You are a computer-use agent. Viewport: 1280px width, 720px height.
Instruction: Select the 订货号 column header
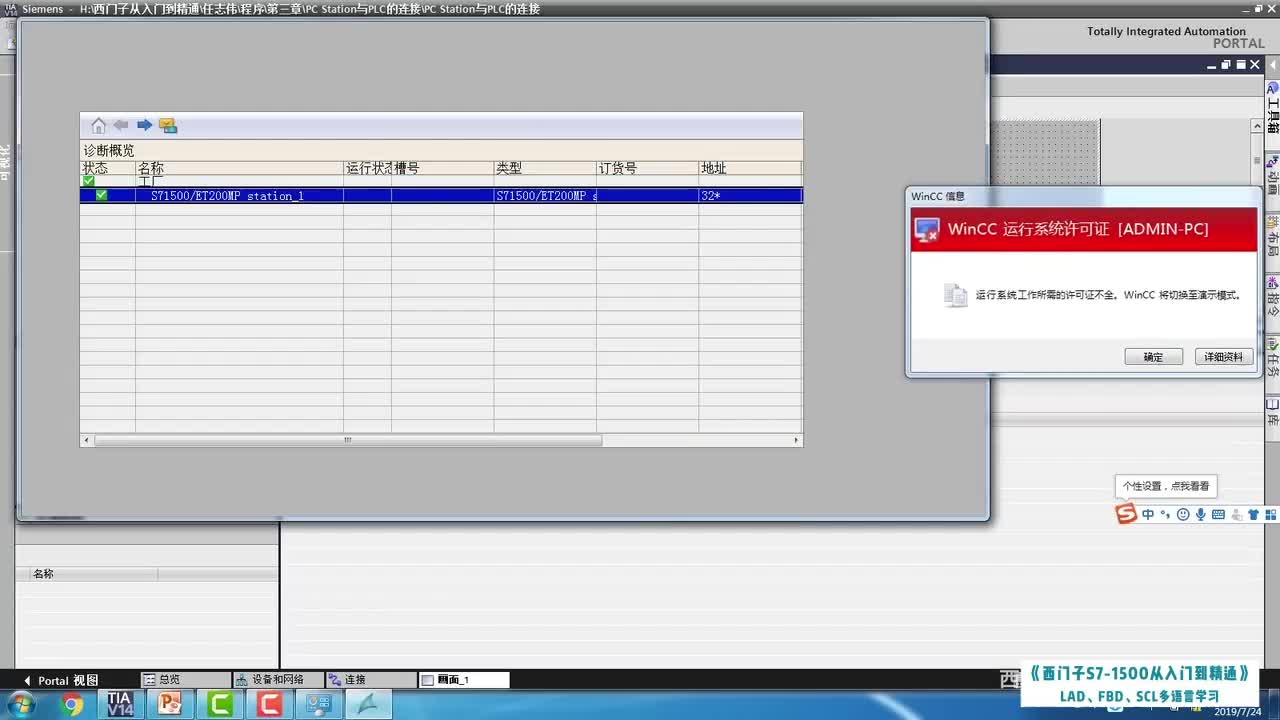(x=647, y=168)
